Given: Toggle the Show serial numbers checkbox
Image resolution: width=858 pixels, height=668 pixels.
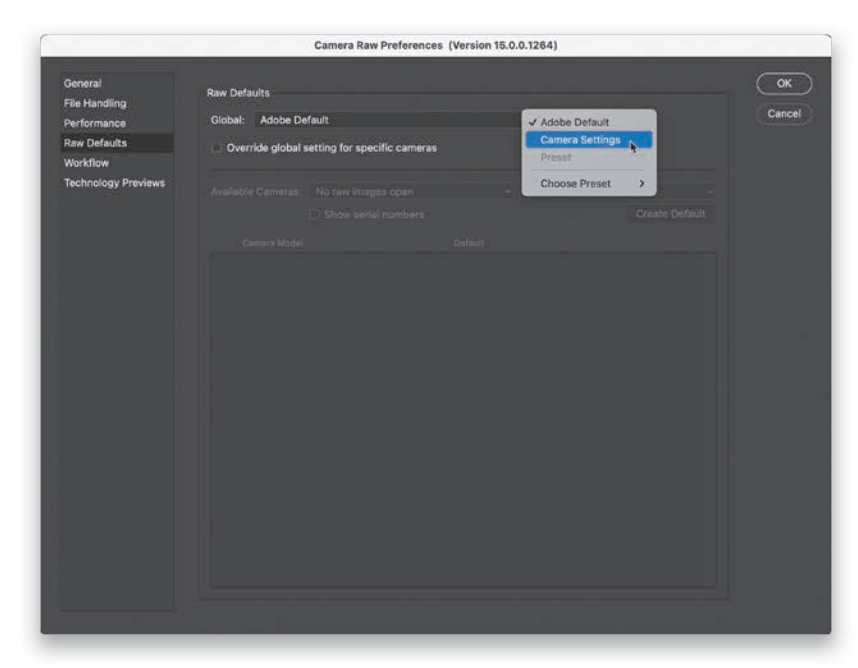Looking at the screenshot, I should (x=314, y=214).
